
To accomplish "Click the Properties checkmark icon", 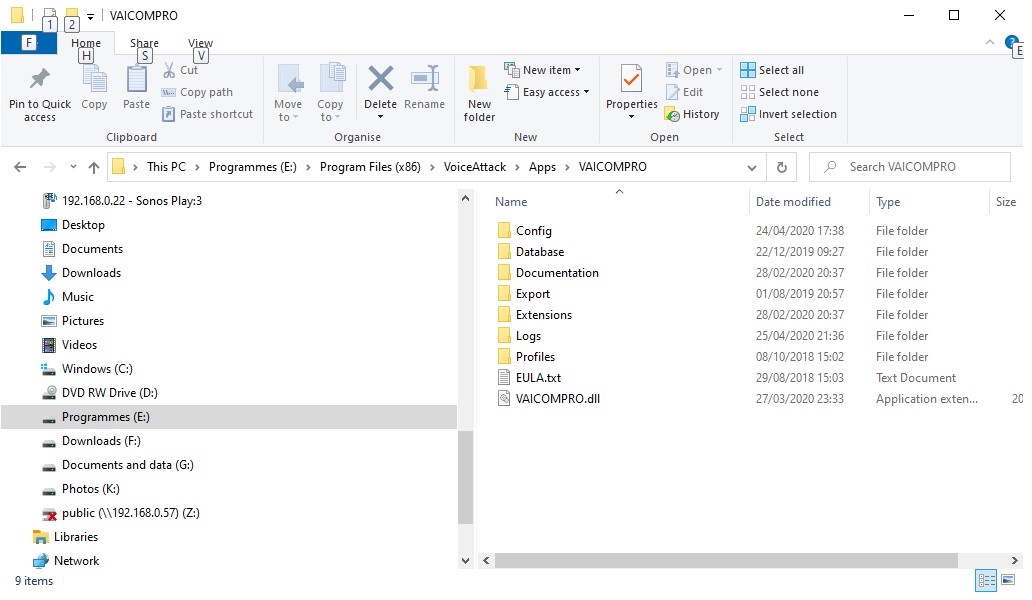I will tap(631, 79).
